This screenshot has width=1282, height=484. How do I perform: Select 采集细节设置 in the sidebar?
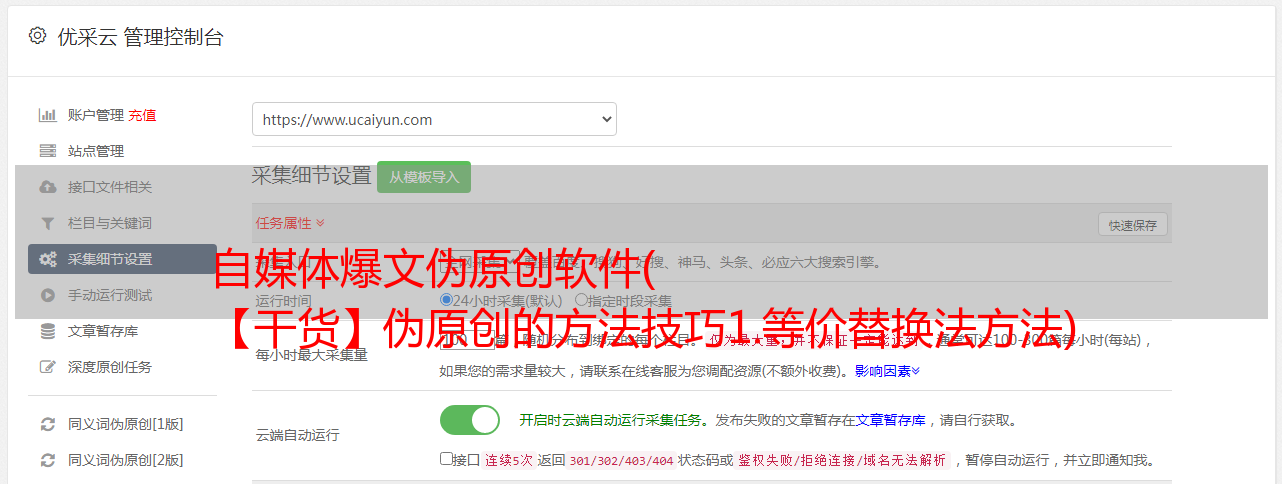coord(122,259)
